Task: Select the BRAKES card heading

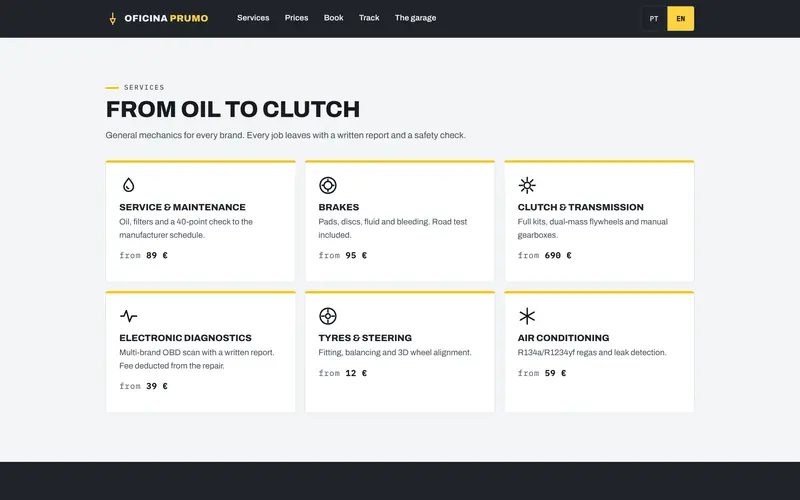Action: pyautogui.click(x=339, y=207)
